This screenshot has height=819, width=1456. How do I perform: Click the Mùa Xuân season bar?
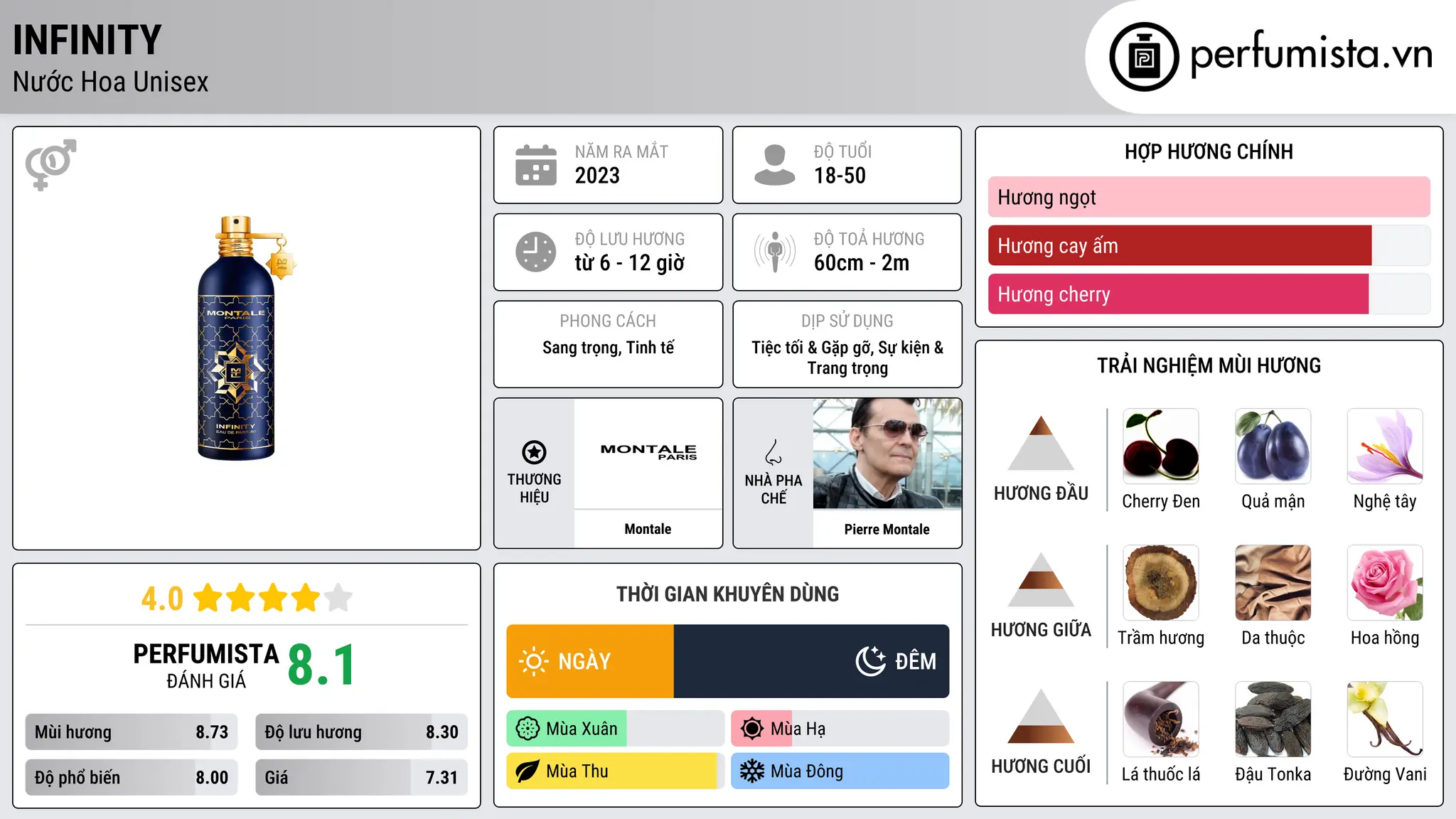tap(615, 729)
